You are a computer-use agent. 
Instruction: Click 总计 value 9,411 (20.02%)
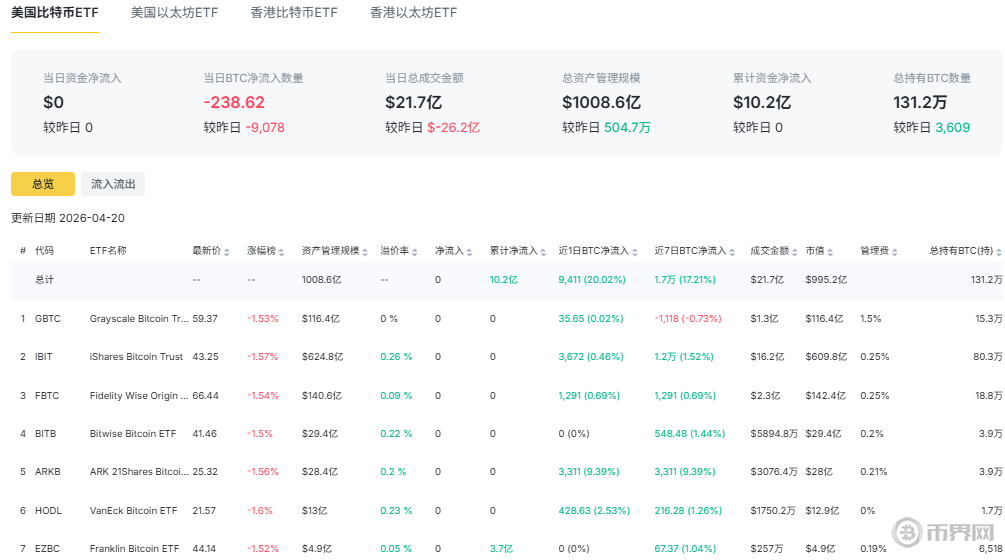pyautogui.click(x=592, y=280)
